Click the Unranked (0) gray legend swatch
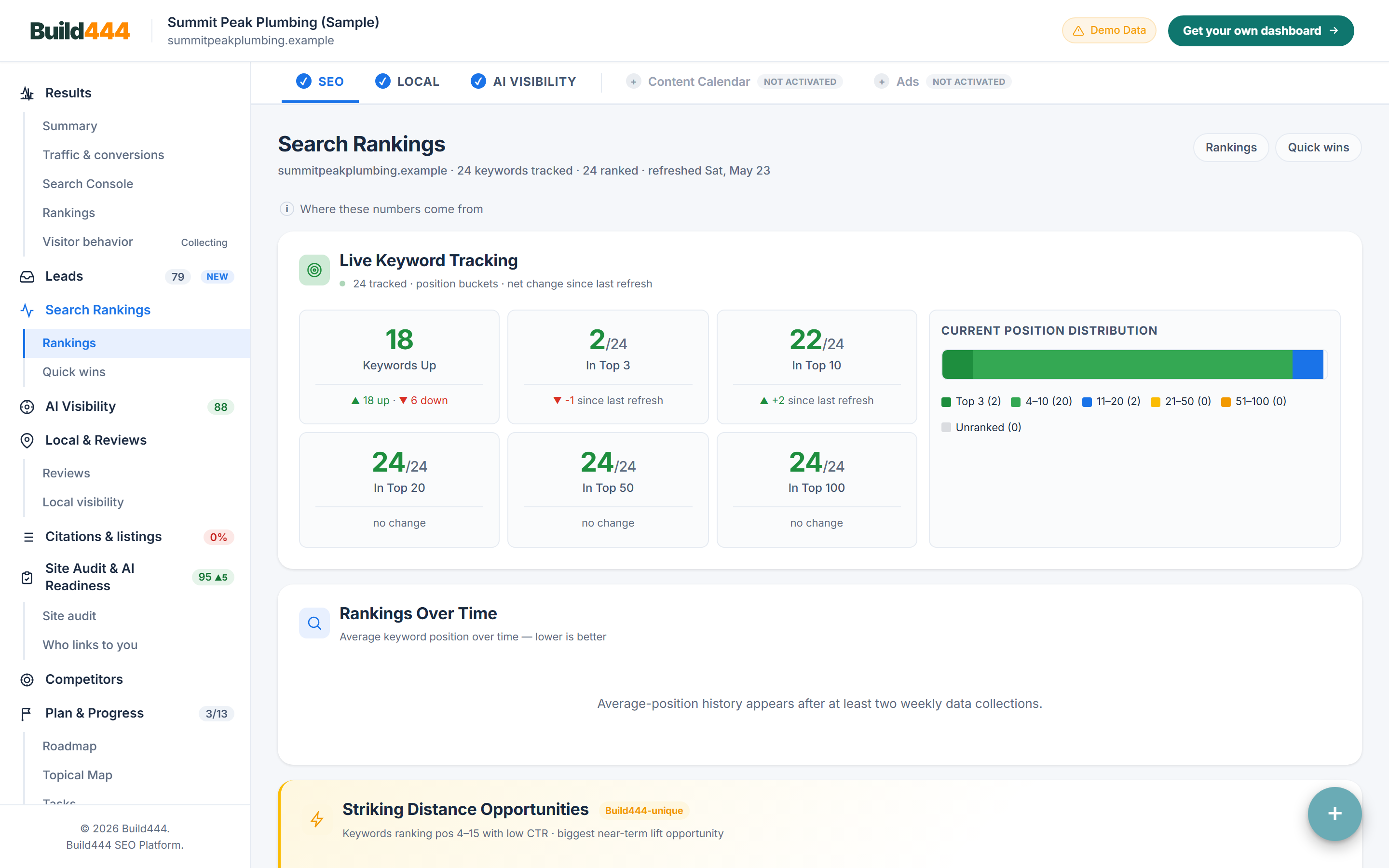 click(946, 428)
